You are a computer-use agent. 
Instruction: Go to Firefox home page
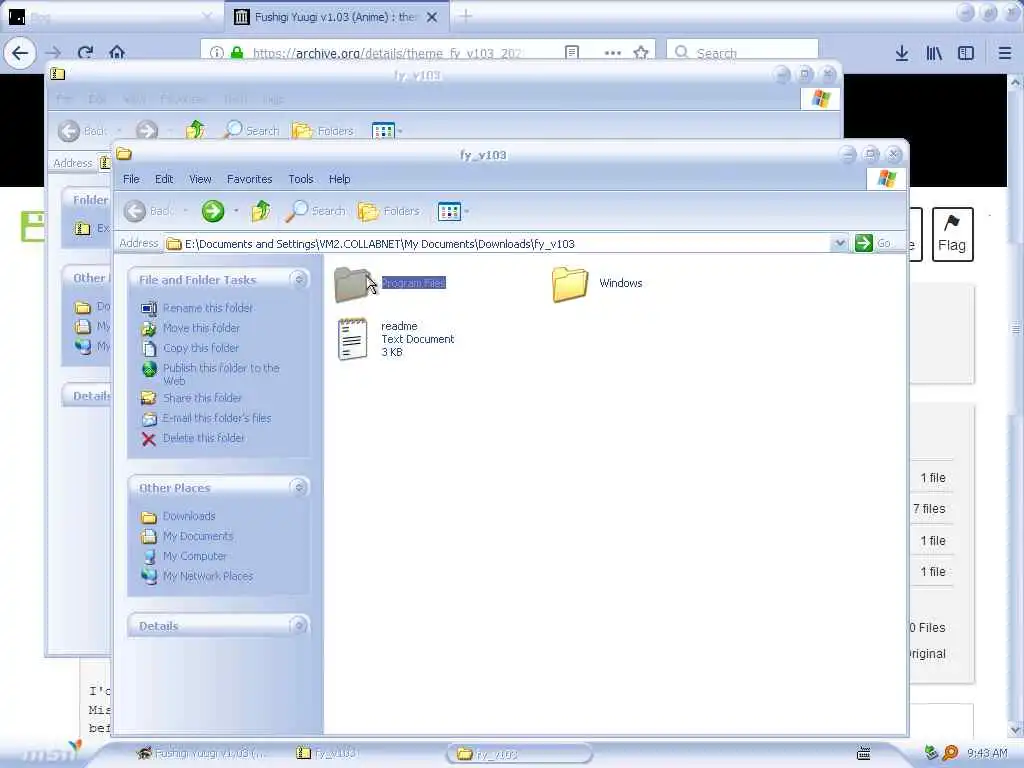pyautogui.click(x=117, y=53)
